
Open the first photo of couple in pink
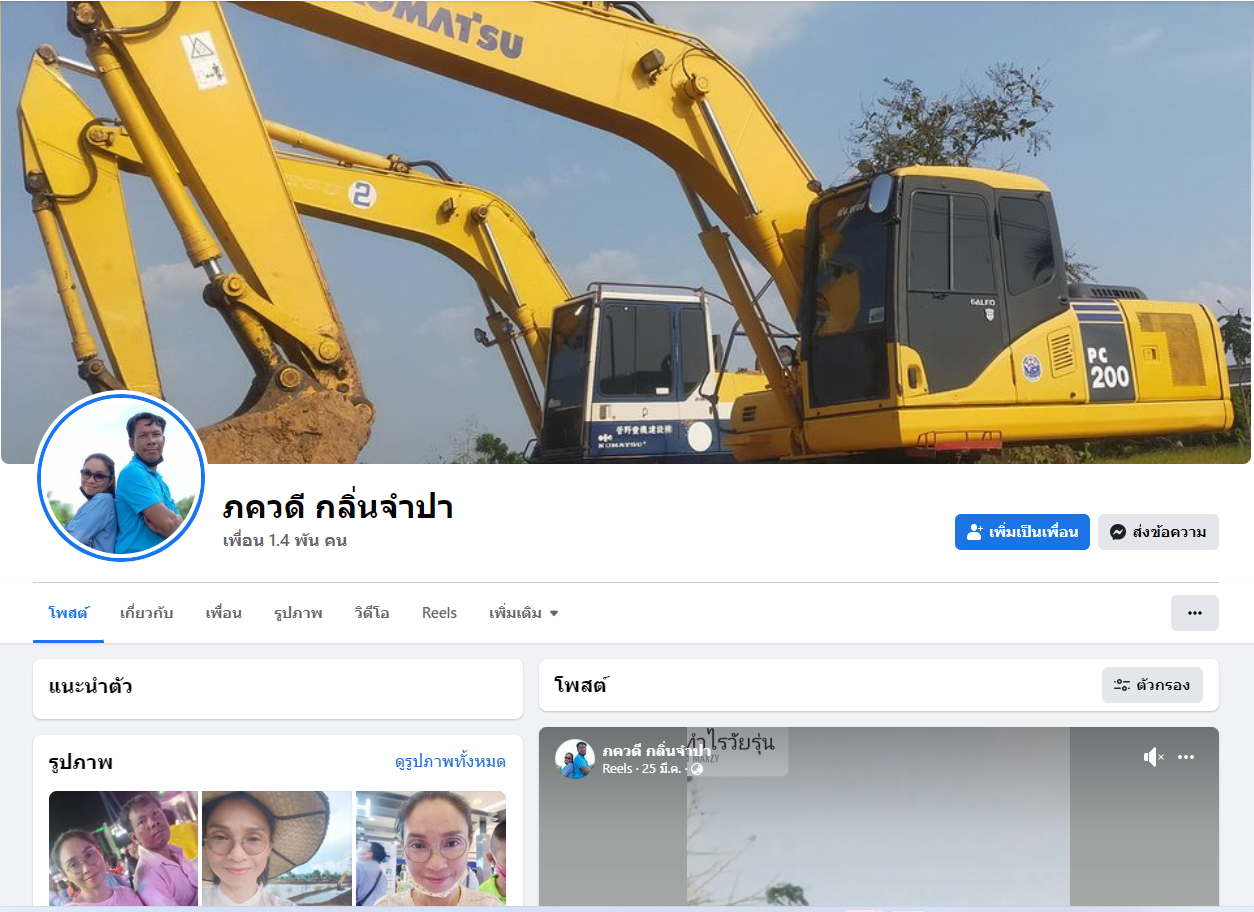tap(124, 849)
